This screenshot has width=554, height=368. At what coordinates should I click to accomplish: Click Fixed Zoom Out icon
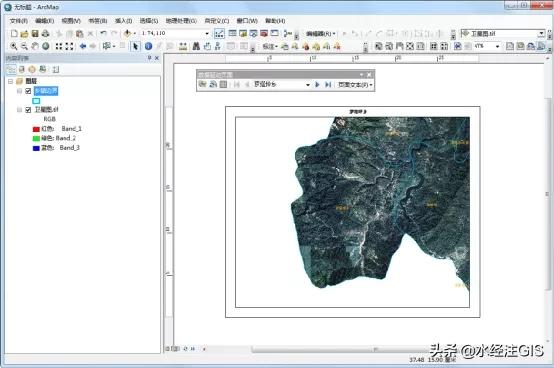70,46
